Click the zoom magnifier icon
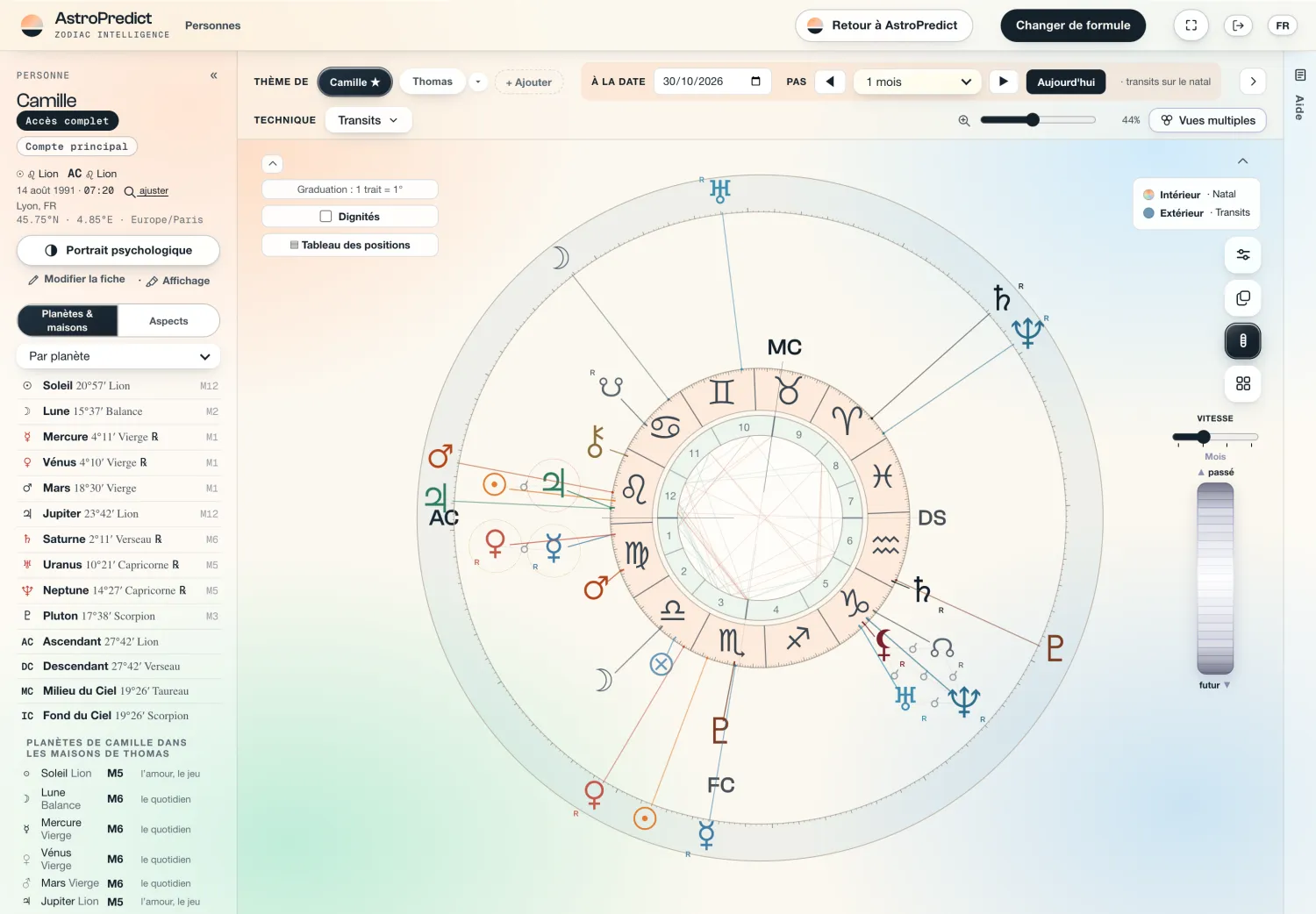Viewport: 1316px width, 914px height. point(964,120)
